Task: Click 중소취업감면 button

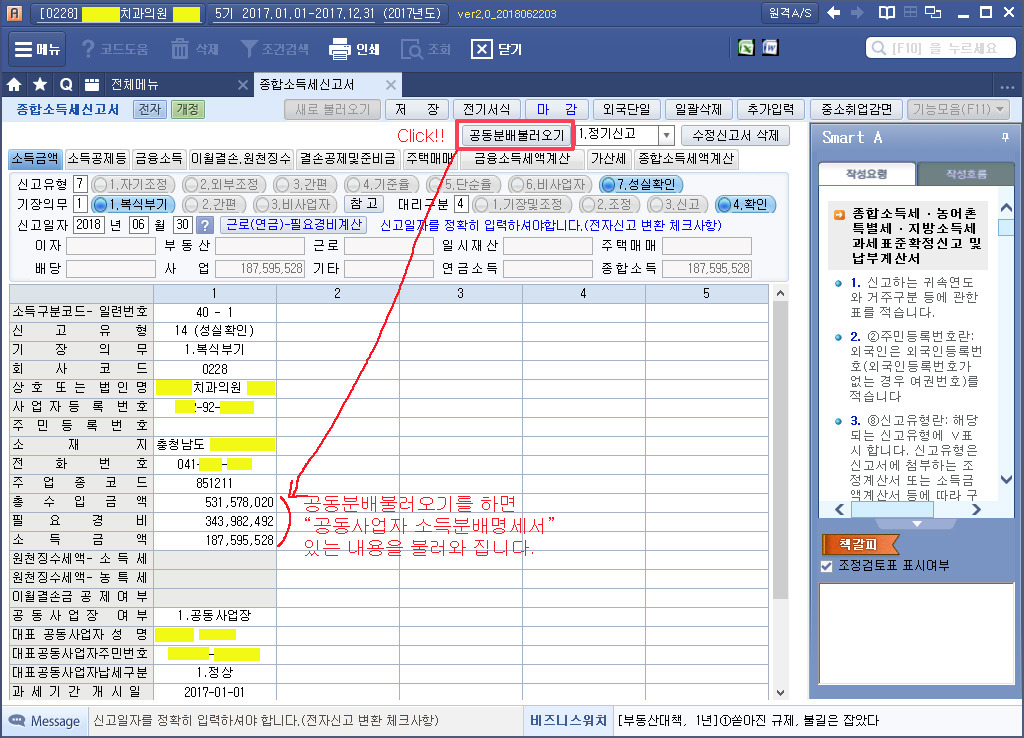Action: coord(856,109)
